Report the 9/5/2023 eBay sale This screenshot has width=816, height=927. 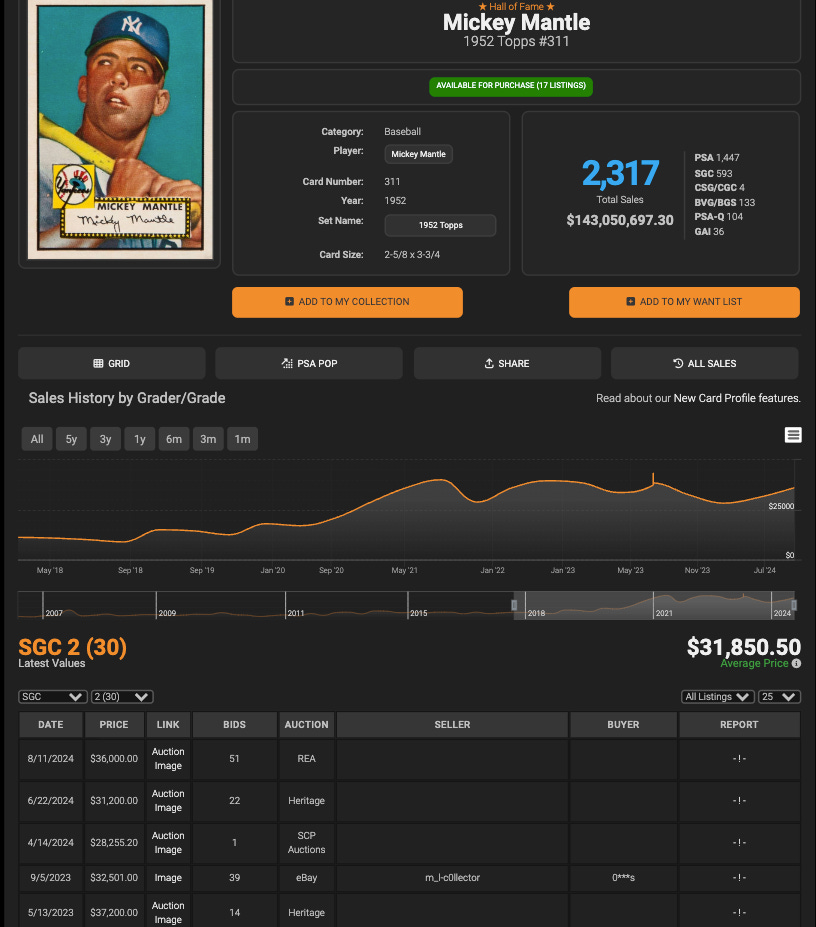[x=739, y=878]
